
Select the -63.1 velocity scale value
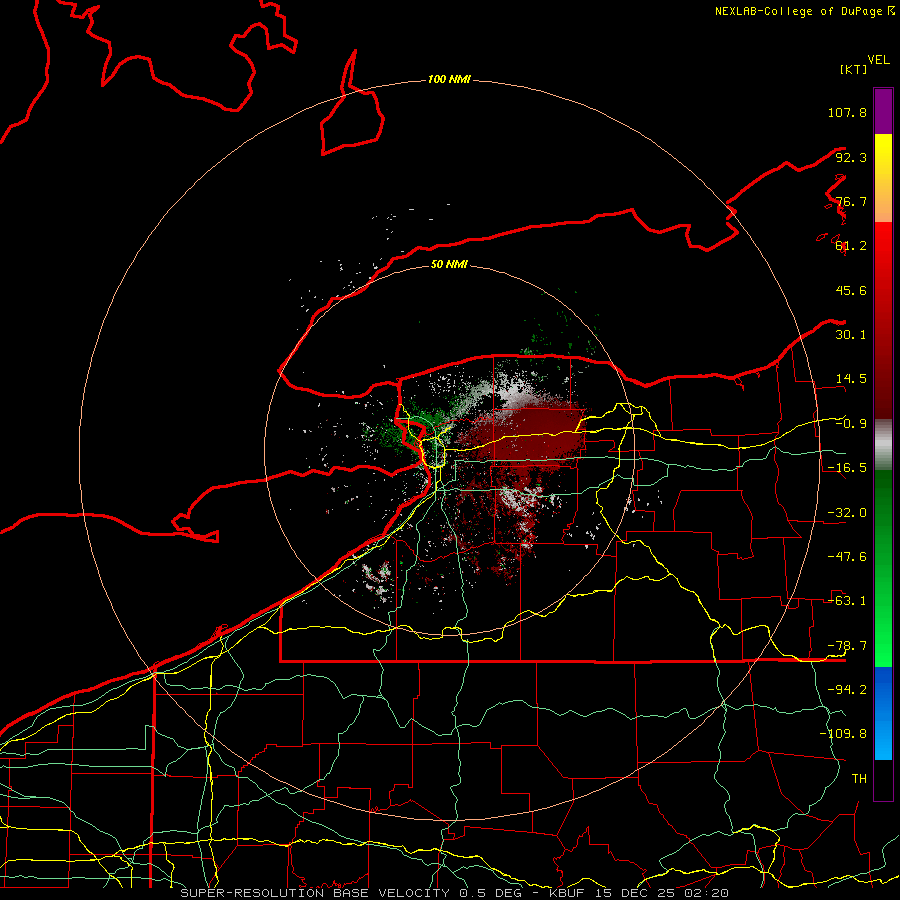coord(847,601)
